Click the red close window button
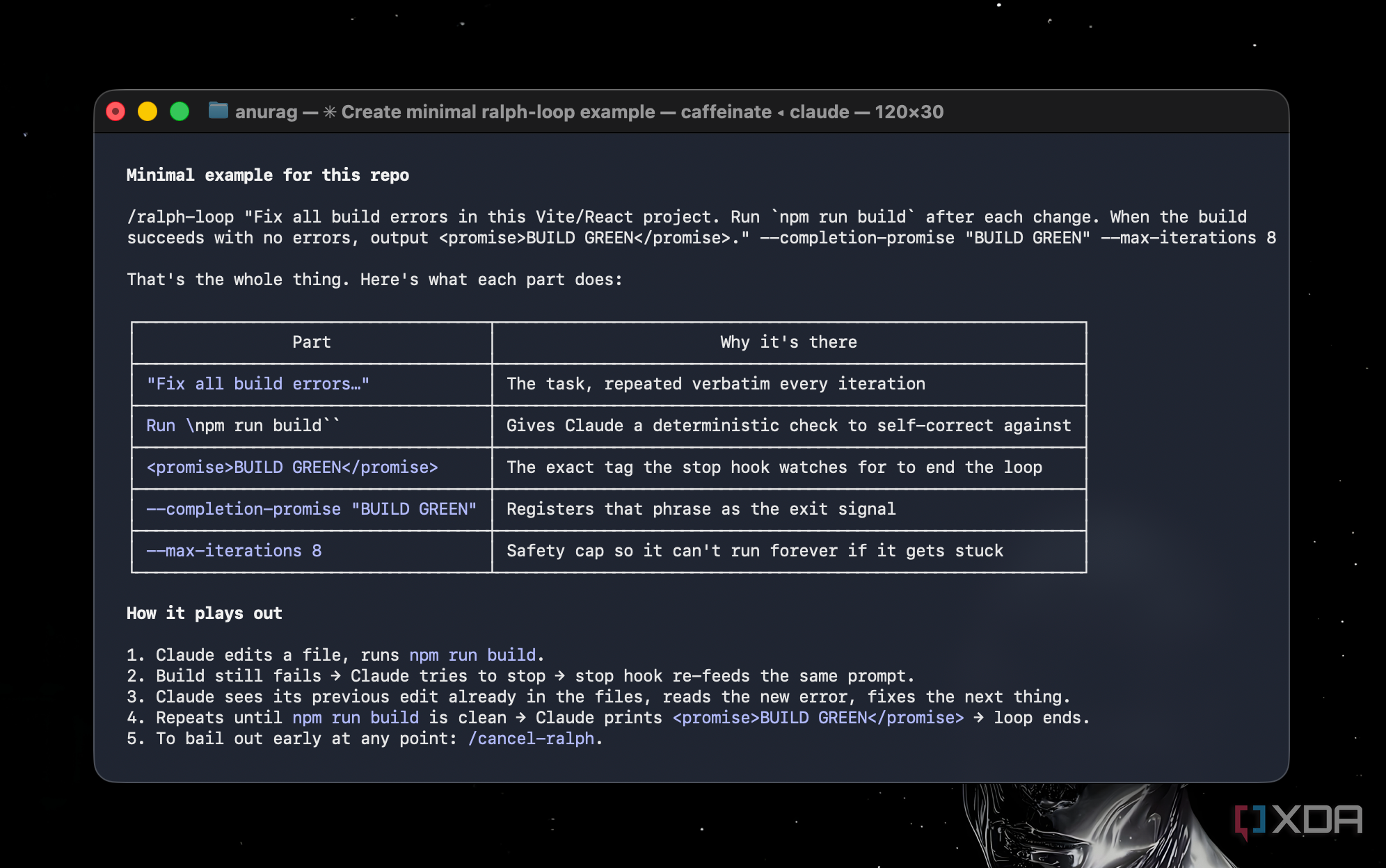The width and height of the screenshot is (1386, 868). coord(115,111)
